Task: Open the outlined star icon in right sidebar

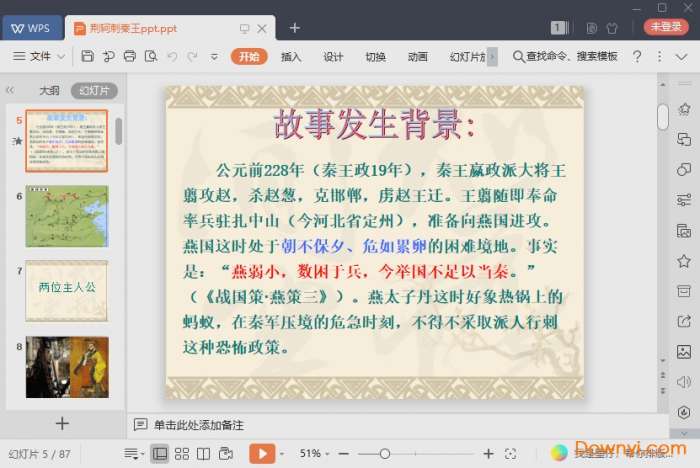Action: pyautogui.click(x=684, y=261)
